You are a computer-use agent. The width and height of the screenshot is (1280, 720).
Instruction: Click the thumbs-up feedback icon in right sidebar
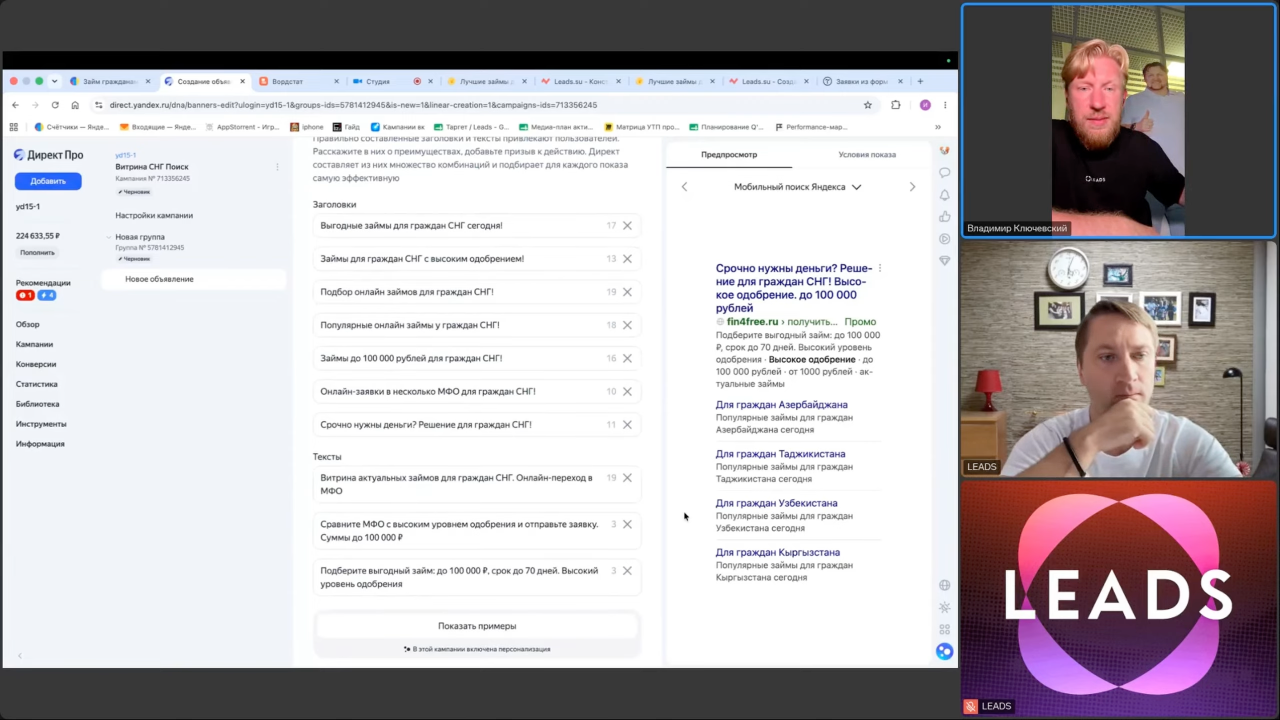coord(944,217)
